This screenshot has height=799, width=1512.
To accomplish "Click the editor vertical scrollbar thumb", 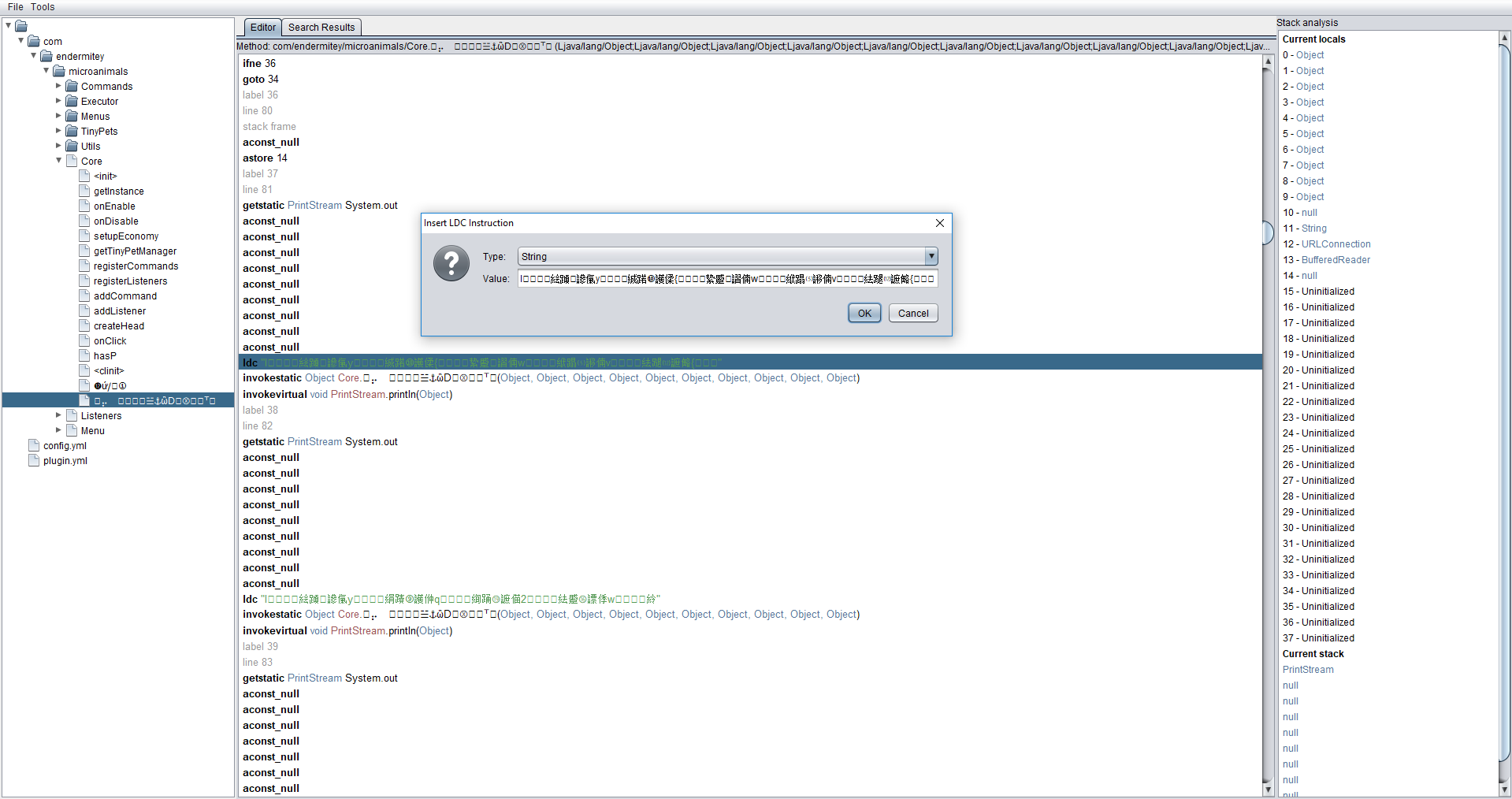I will [1268, 232].
